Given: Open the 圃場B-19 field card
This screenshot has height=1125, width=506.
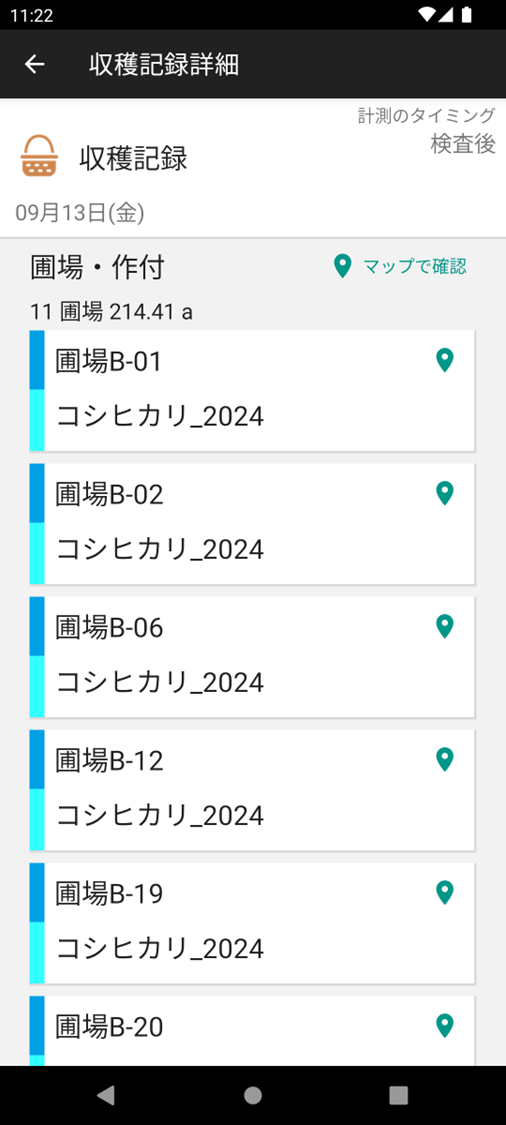Looking at the screenshot, I should click(252, 923).
